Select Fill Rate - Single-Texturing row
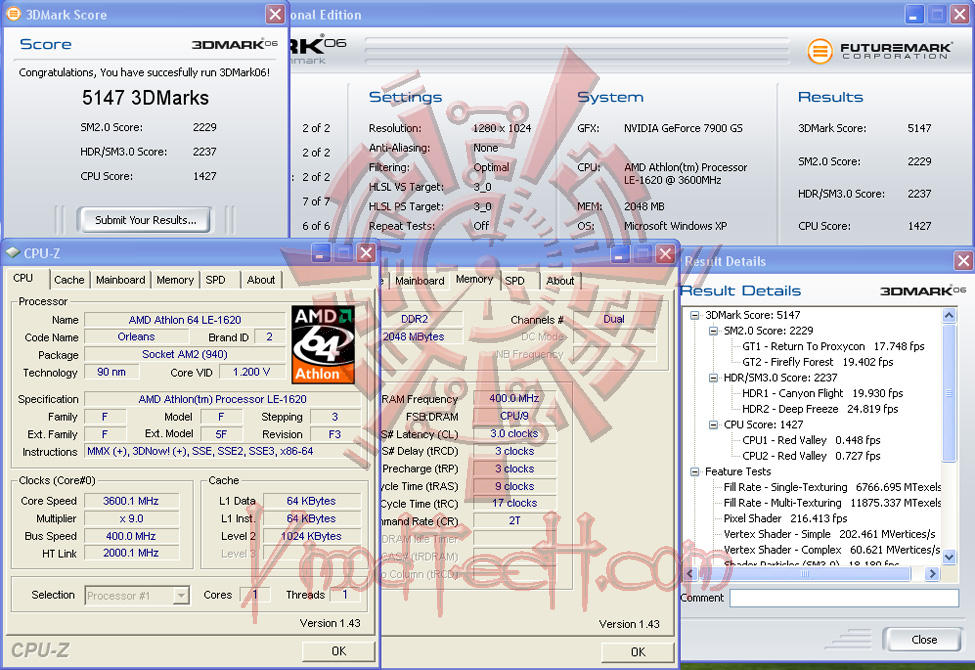Screen dimensions: 975x670 (832, 487)
